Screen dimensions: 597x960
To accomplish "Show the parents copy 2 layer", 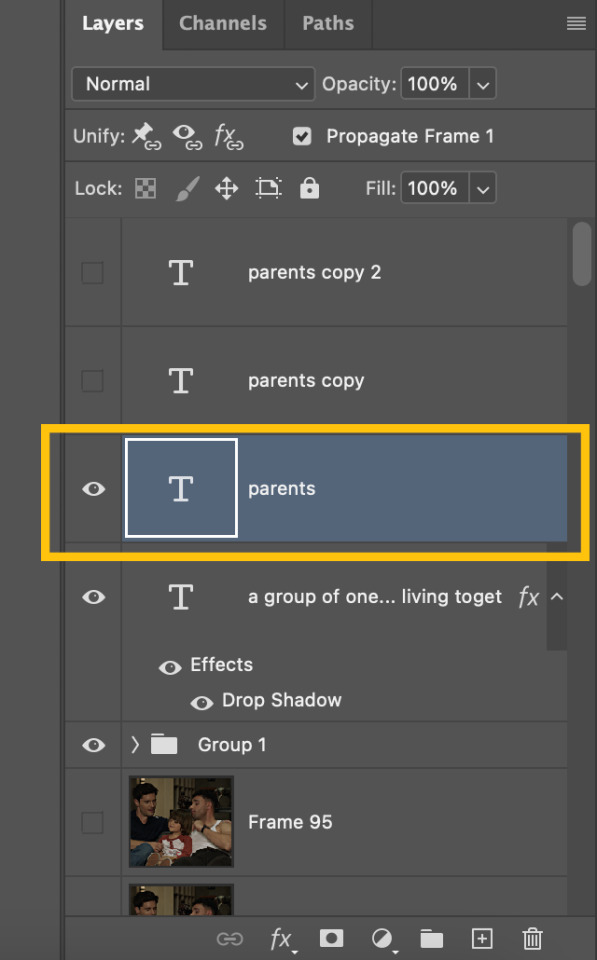I will tap(92, 272).
